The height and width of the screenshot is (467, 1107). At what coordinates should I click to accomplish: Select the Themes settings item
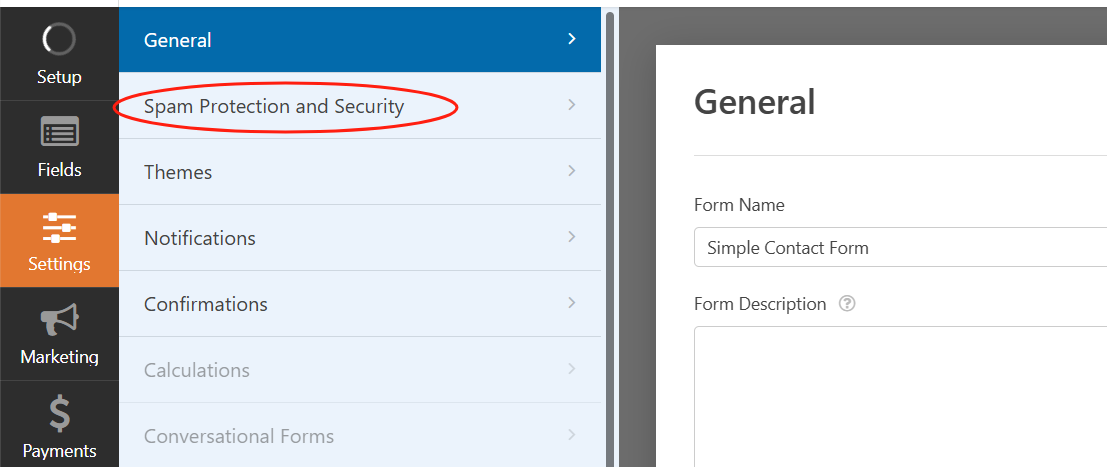[x=178, y=172]
